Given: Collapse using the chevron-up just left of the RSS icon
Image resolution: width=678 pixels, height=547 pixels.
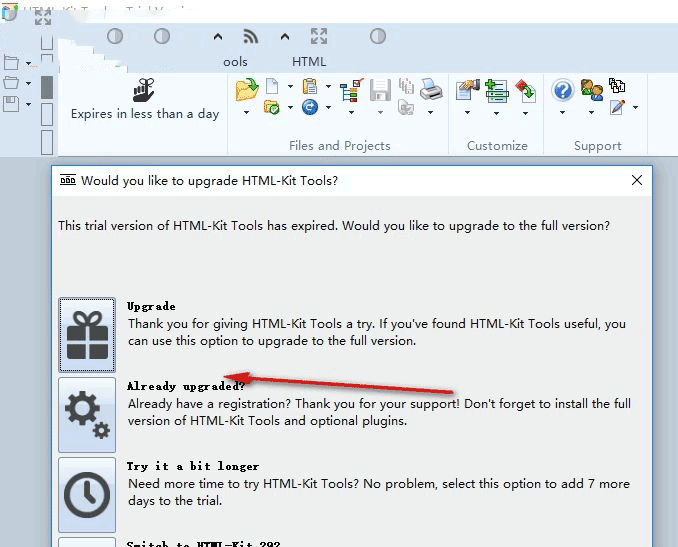Looking at the screenshot, I should pos(218,37).
